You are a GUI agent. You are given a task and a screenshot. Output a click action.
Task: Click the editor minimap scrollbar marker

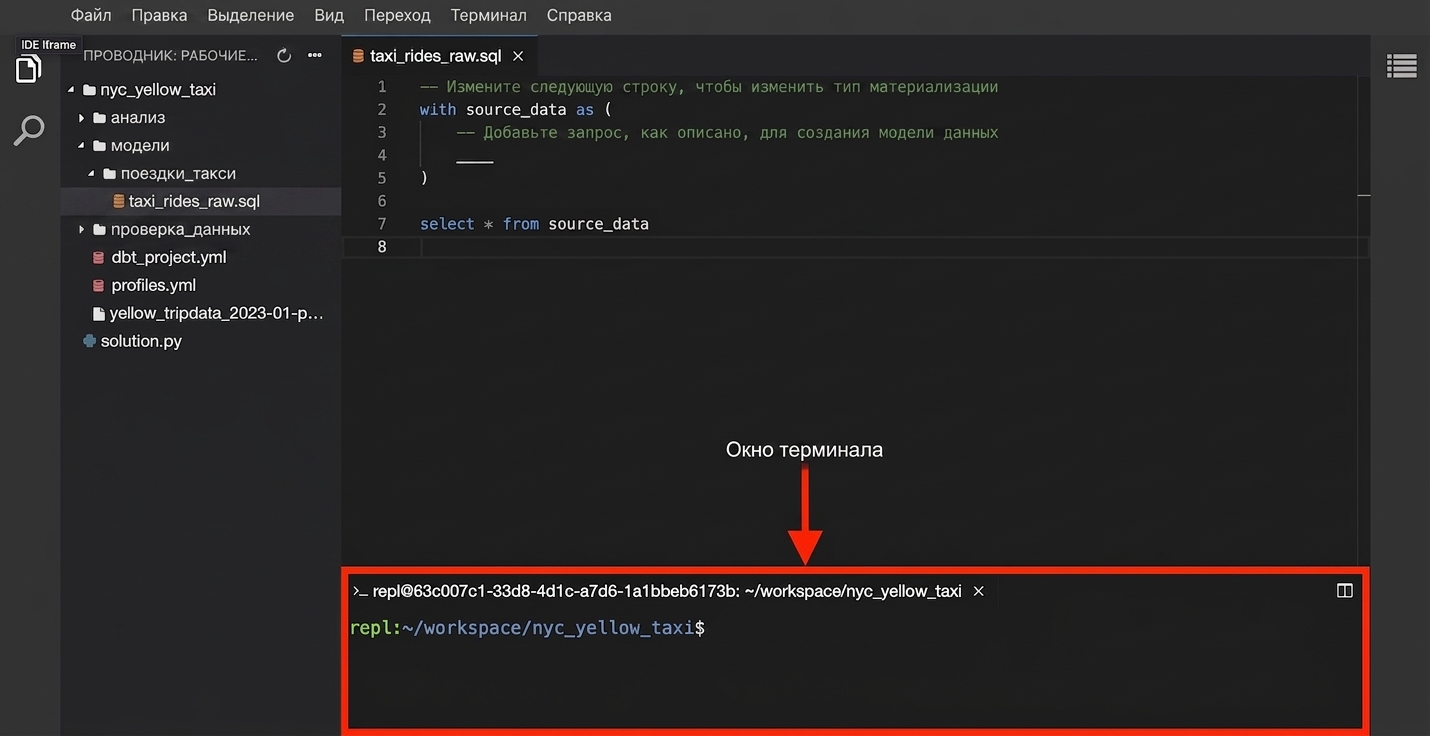[x=1364, y=196]
